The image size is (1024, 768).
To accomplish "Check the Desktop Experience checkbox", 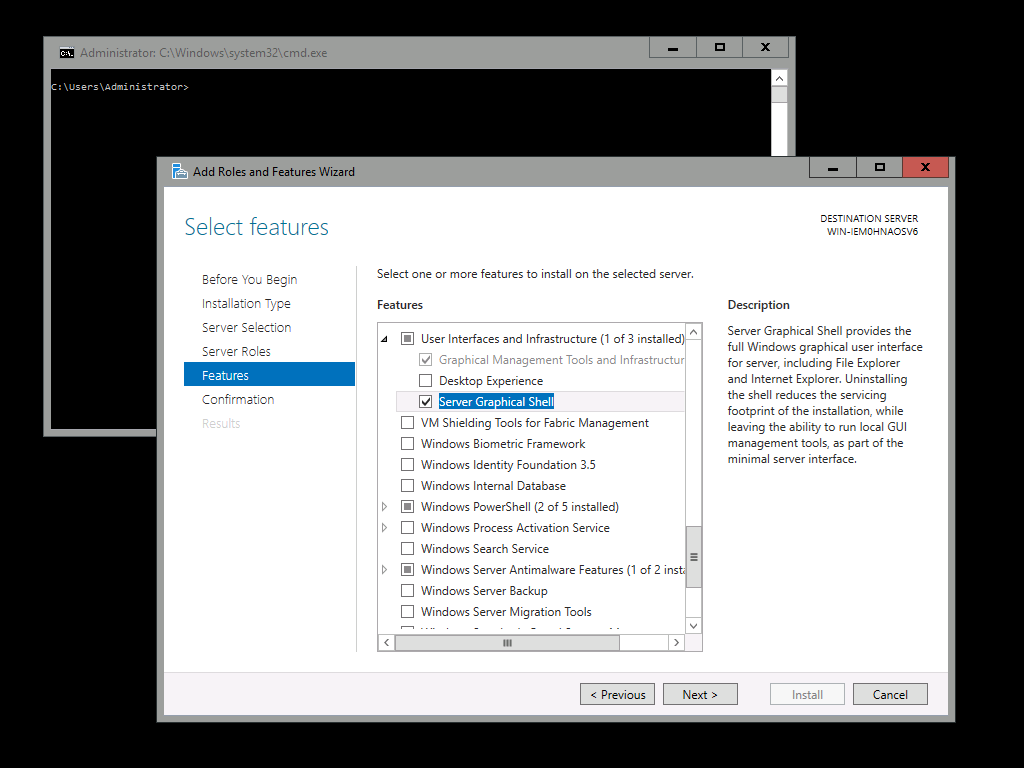I will click(425, 381).
